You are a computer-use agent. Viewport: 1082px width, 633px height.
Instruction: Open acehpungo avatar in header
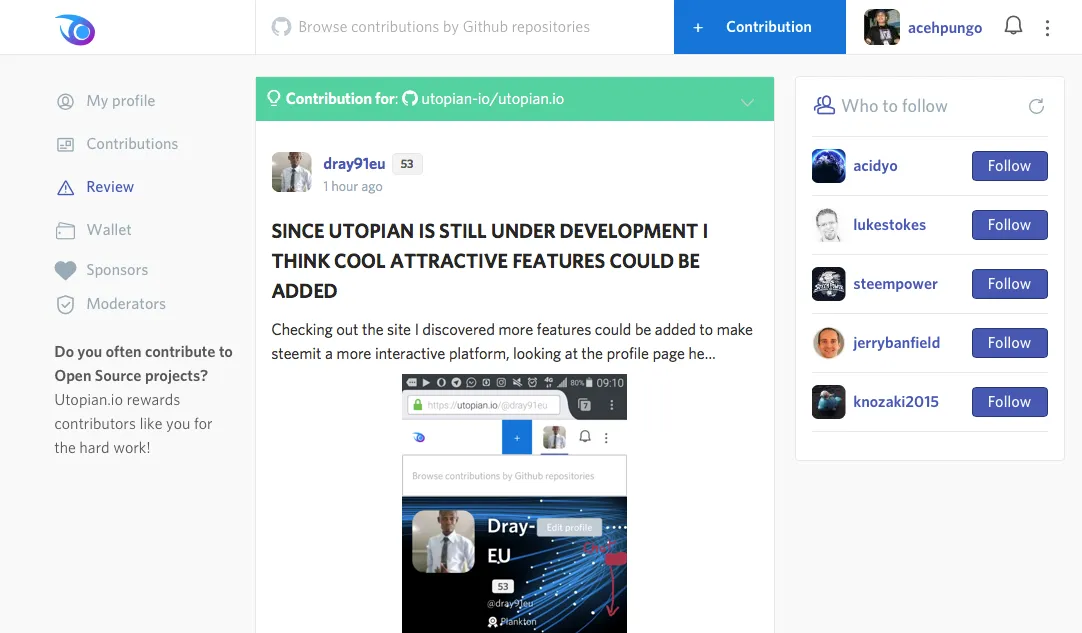click(x=882, y=27)
